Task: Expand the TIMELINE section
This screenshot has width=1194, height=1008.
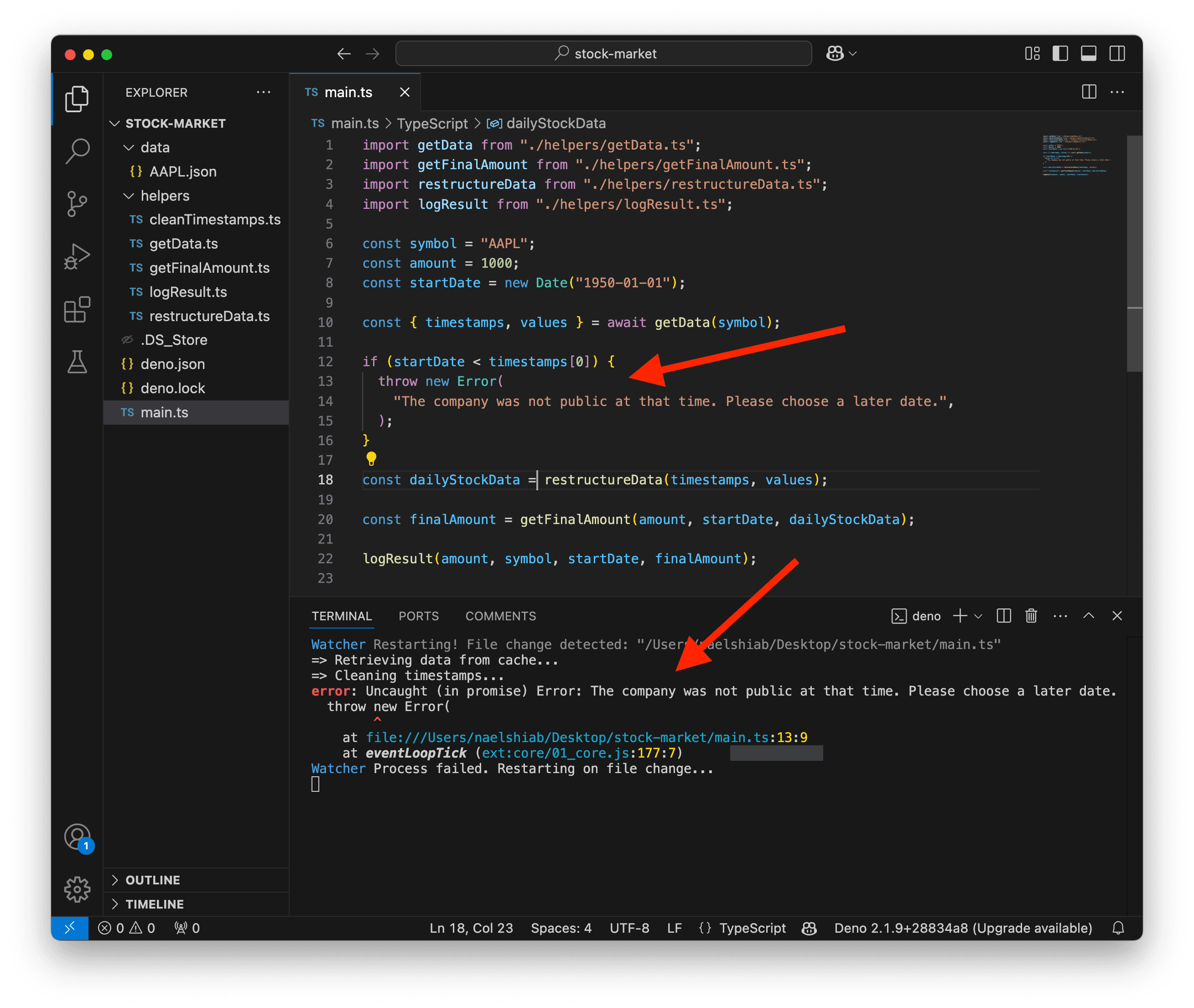Action: [197, 904]
